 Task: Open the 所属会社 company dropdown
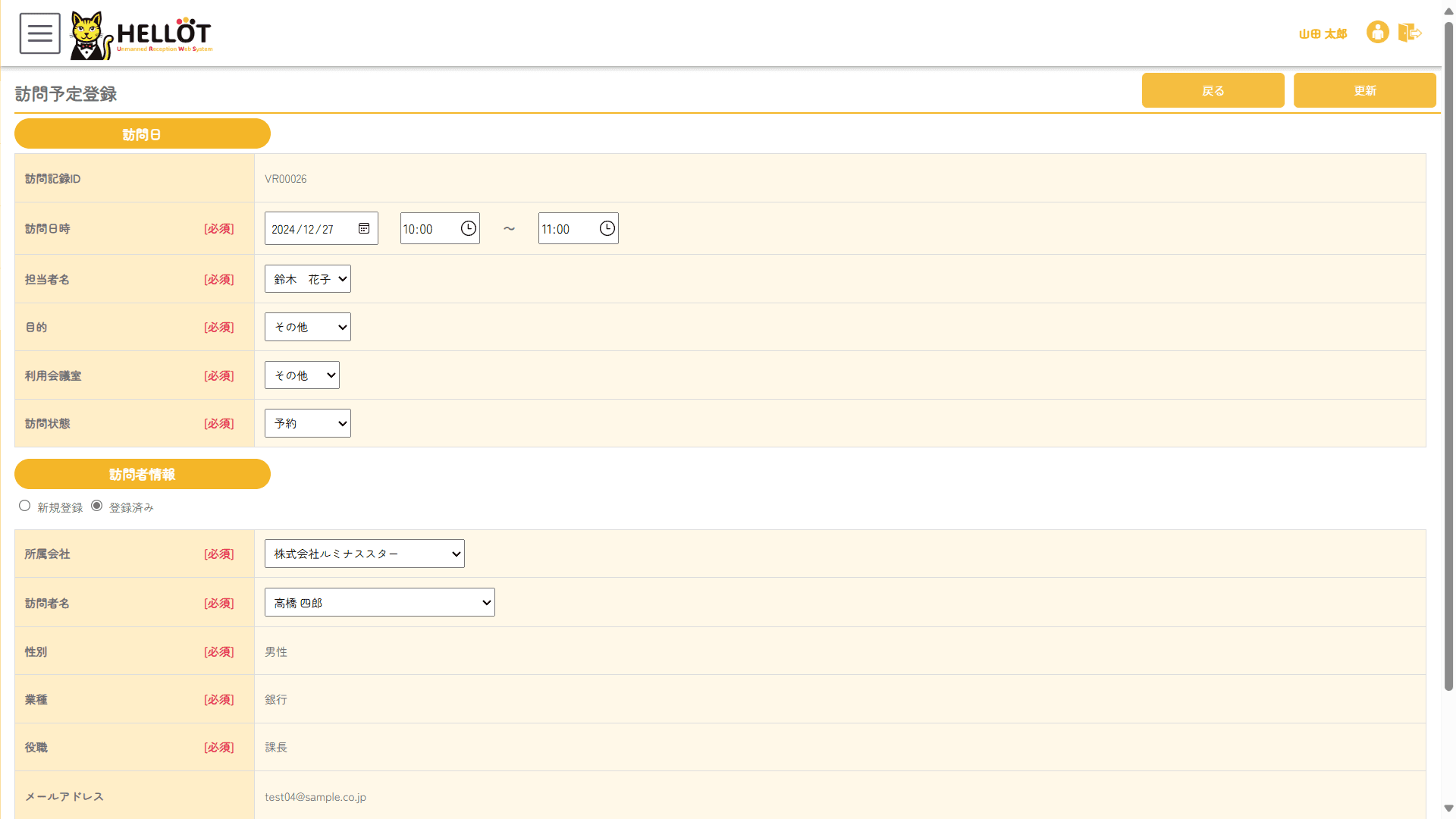pos(364,554)
